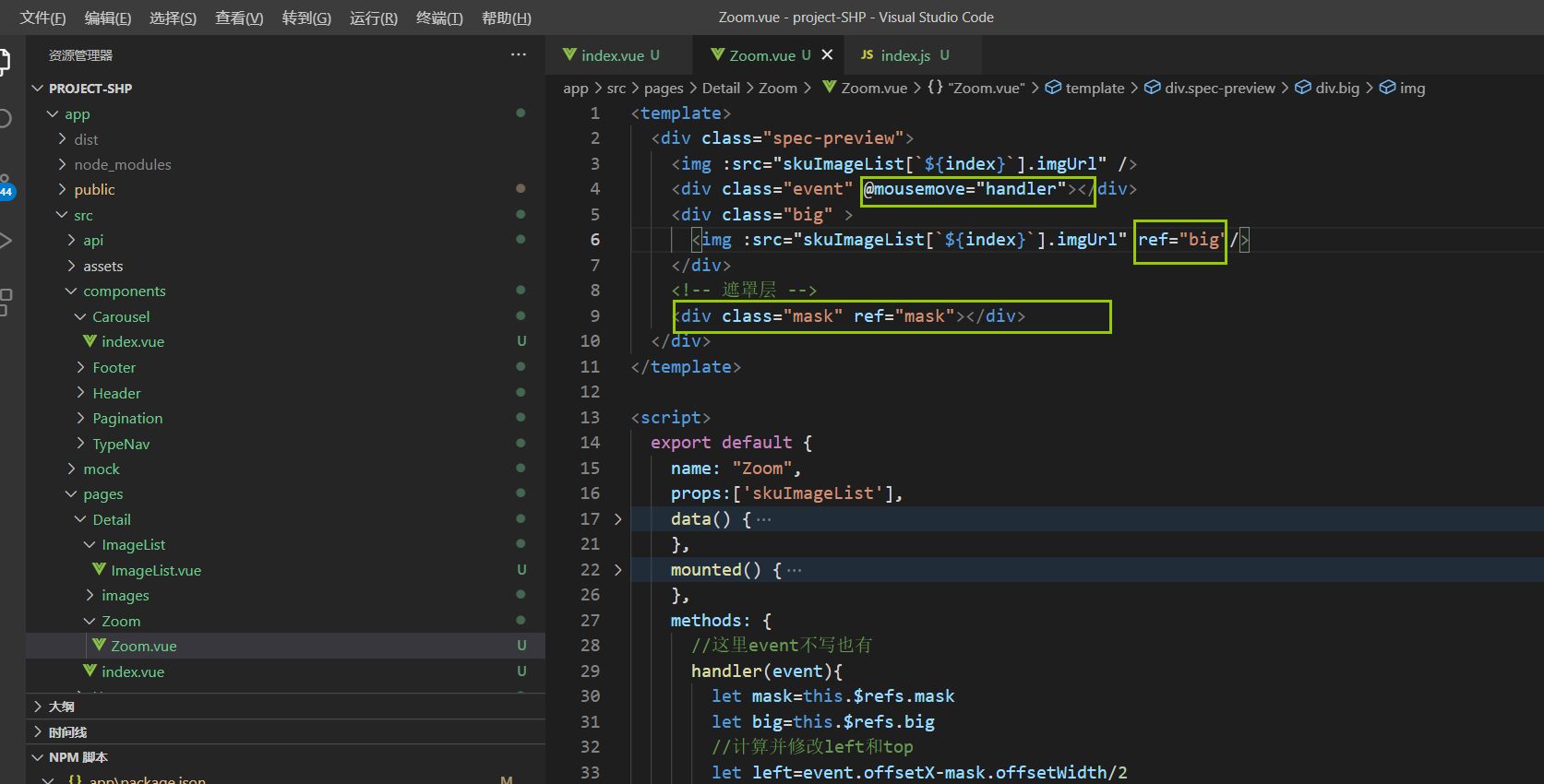
Task: Switch to the index.vue editor tab
Action: (x=618, y=55)
